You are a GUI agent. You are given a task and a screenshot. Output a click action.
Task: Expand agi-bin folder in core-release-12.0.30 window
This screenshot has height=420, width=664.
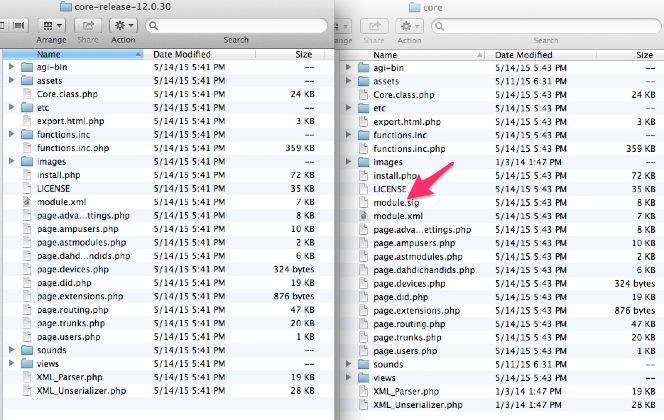(11, 66)
